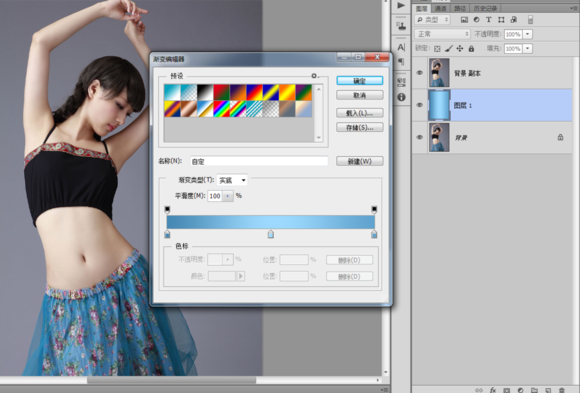Click the 取消 button
Screen dimensions: 580x393
click(360, 95)
